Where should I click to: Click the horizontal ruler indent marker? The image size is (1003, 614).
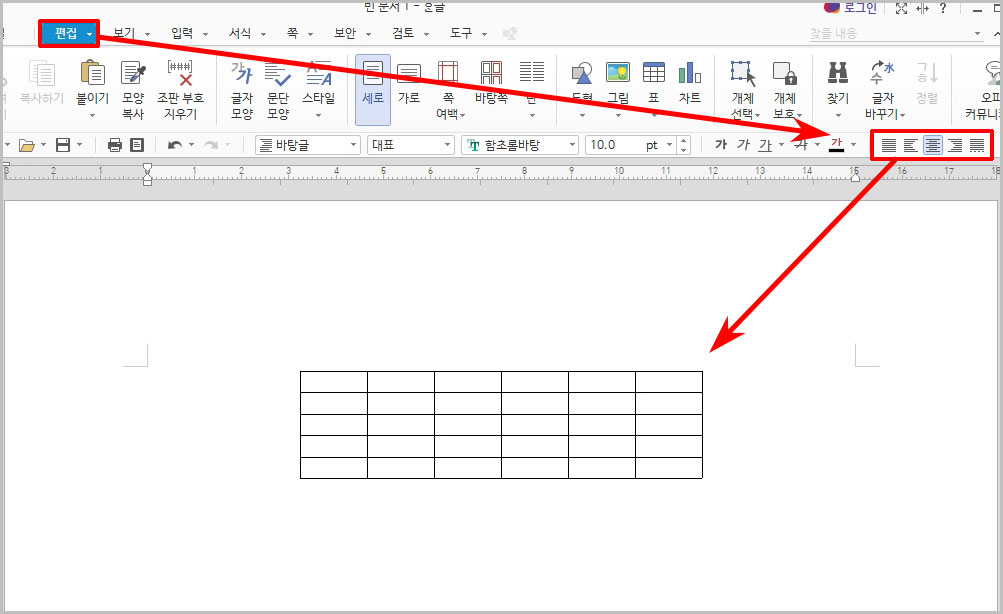[148, 174]
